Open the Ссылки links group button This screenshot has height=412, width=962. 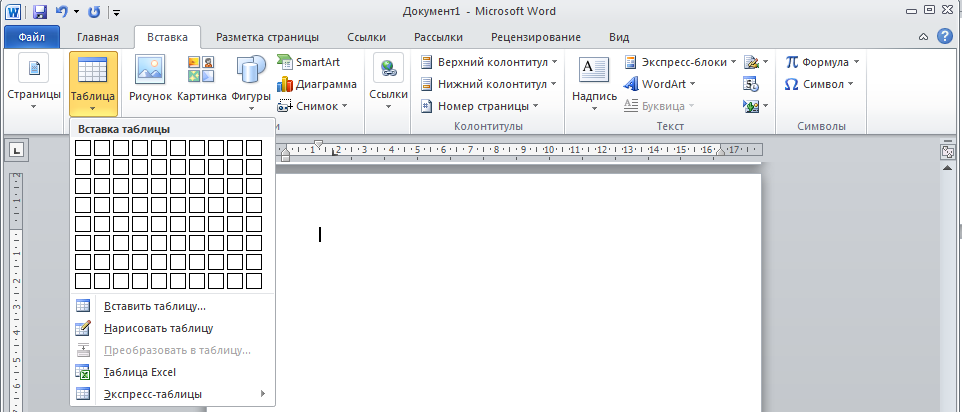click(x=388, y=83)
